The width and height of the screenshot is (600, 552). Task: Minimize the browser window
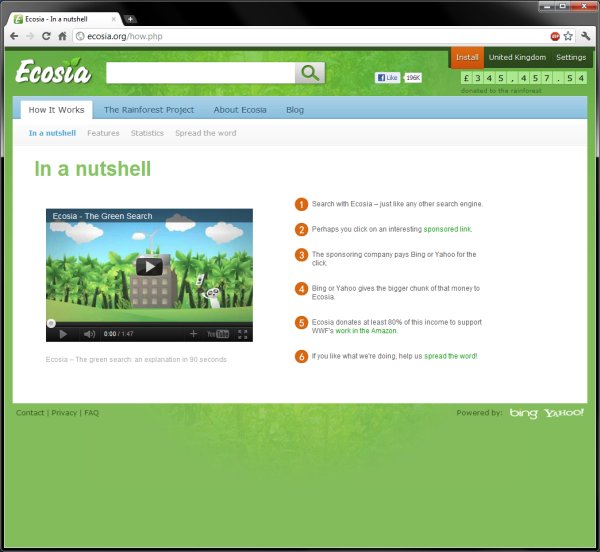point(547,7)
